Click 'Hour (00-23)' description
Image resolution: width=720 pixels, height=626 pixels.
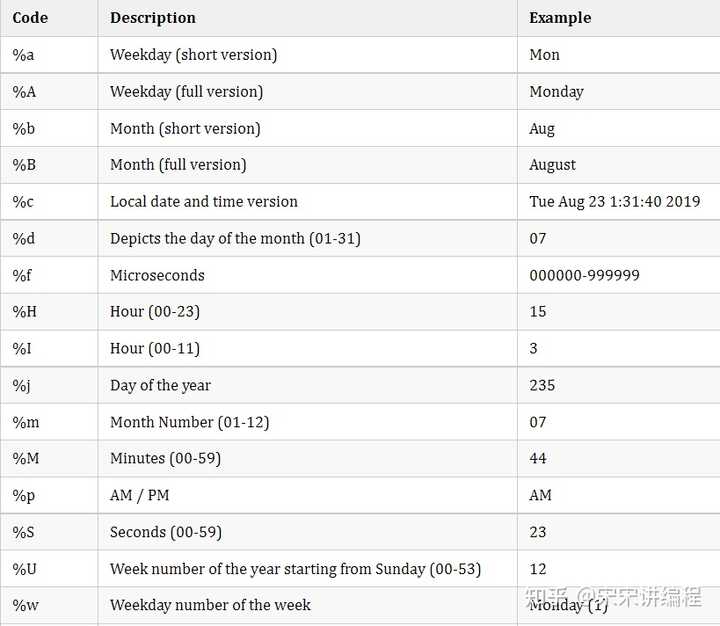tap(155, 312)
